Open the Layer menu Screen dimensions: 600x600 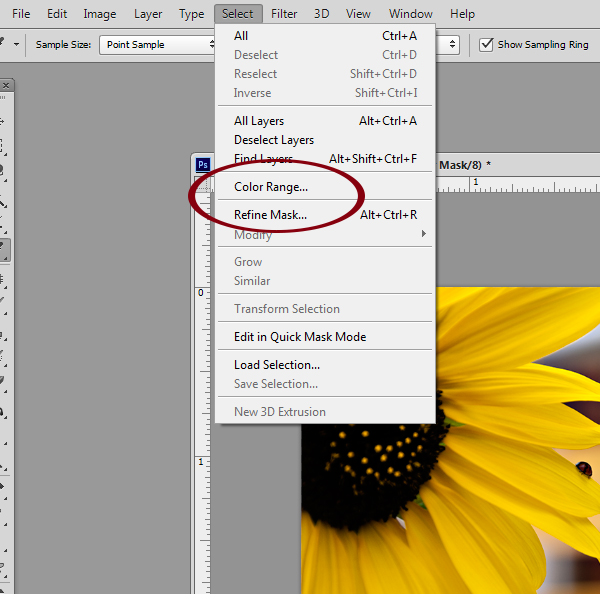148,14
